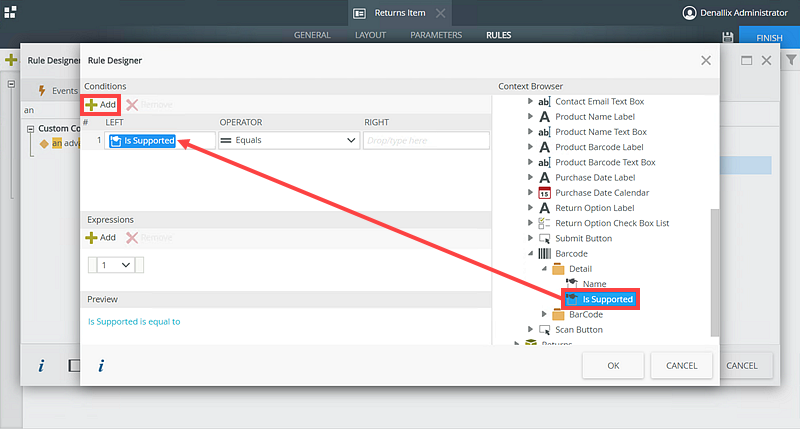Switch to the GENERAL tab
This screenshot has width=800, height=429.
(312, 35)
